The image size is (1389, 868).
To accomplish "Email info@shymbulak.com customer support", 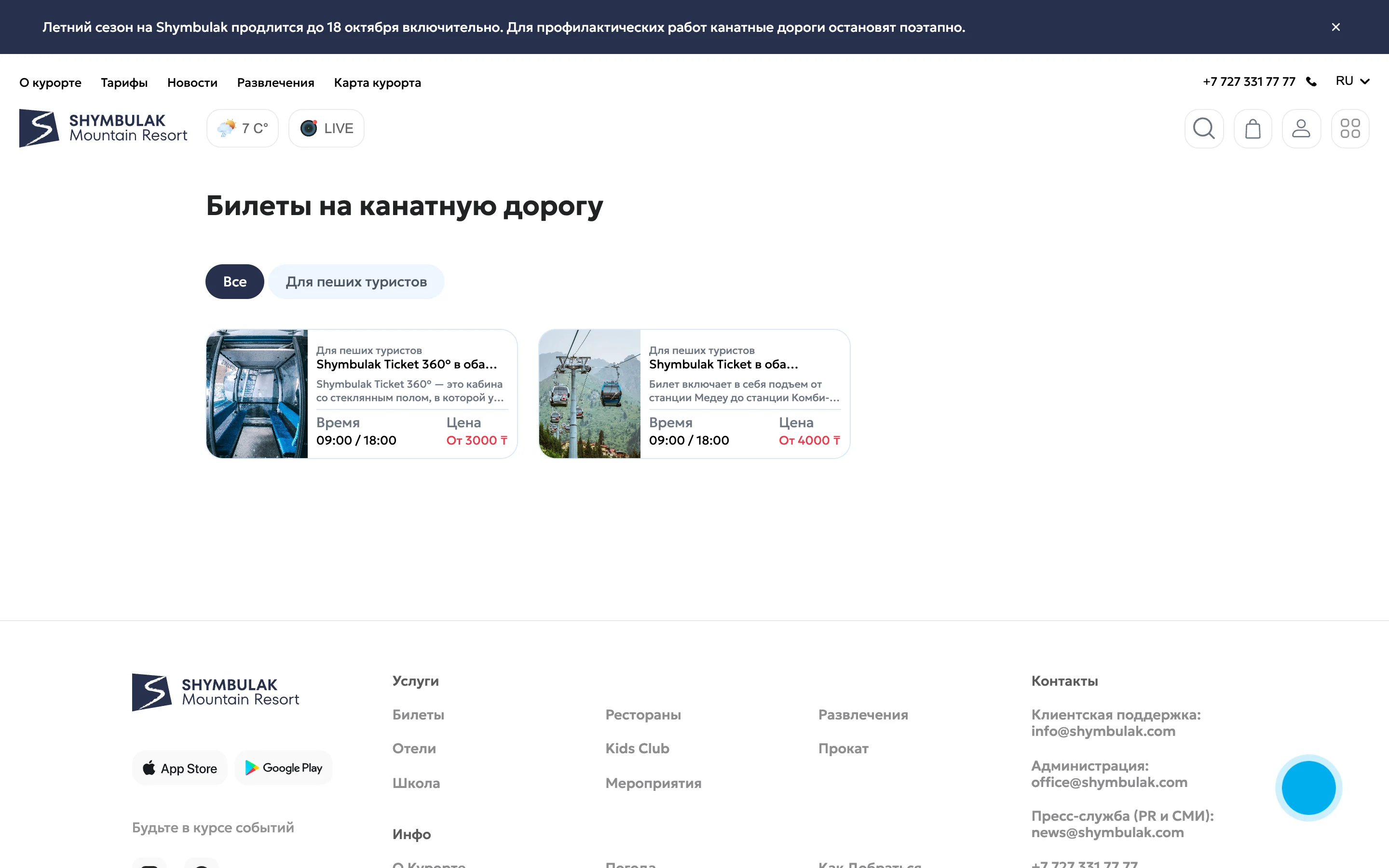I will coord(1103,732).
